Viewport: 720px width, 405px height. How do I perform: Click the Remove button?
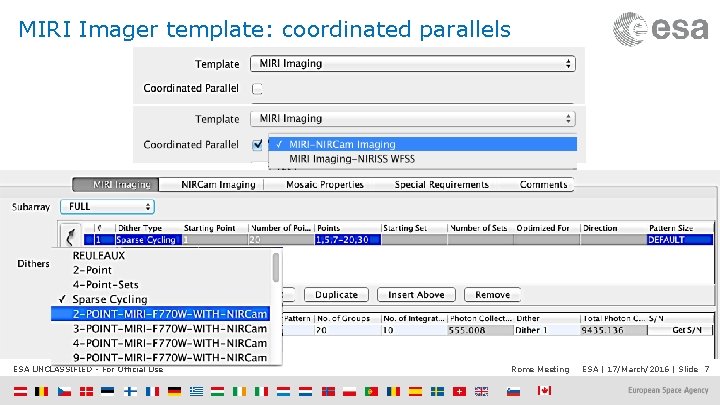coord(492,295)
